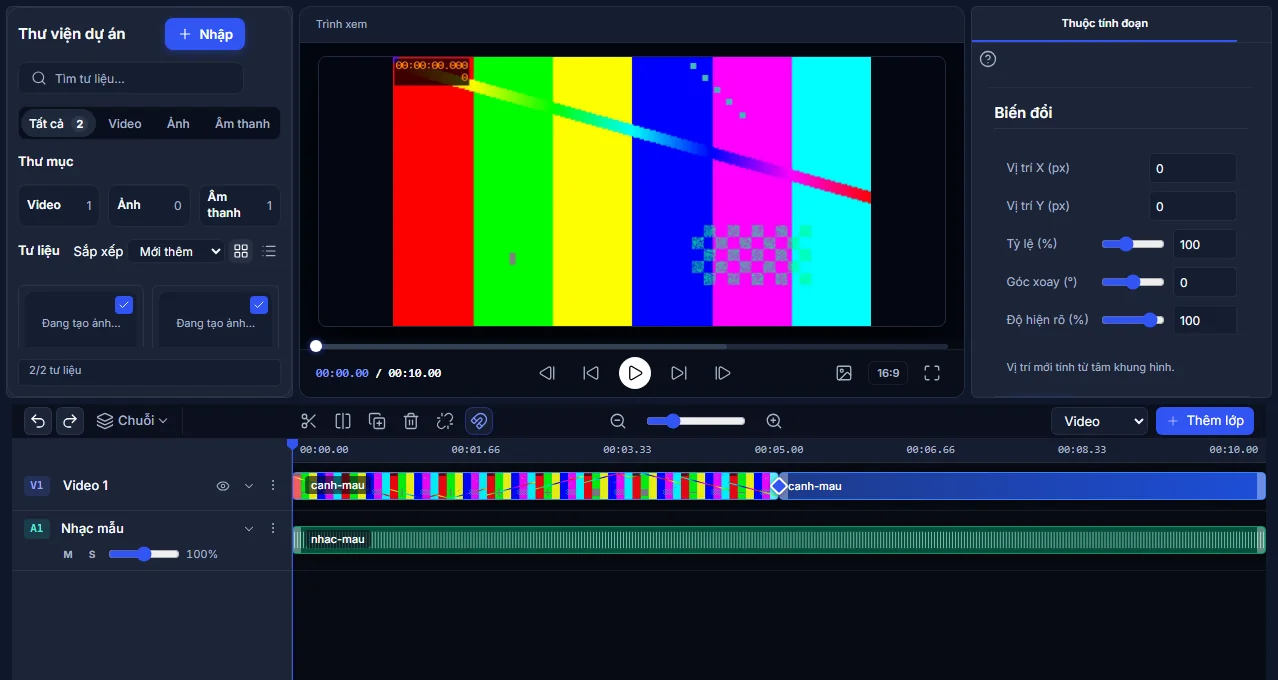The height and width of the screenshot is (680, 1278).
Task: Click the trash delete icon in timeline toolbar
Action: tap(411, 421)
